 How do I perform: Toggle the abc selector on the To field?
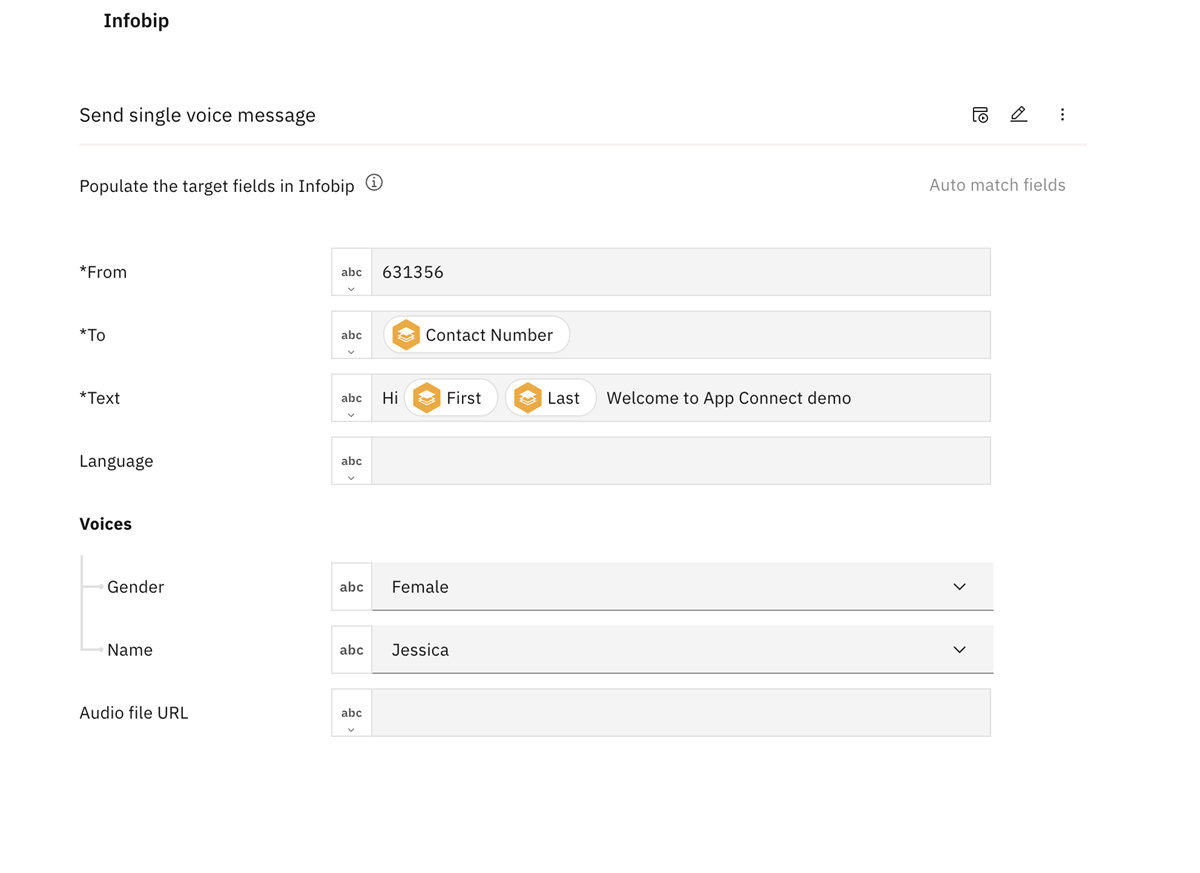pos(351,334)
